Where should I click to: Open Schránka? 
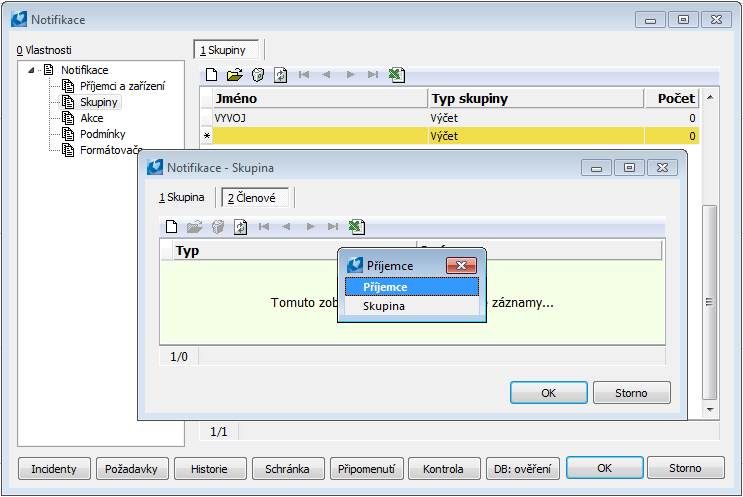[x=288, y=469]
